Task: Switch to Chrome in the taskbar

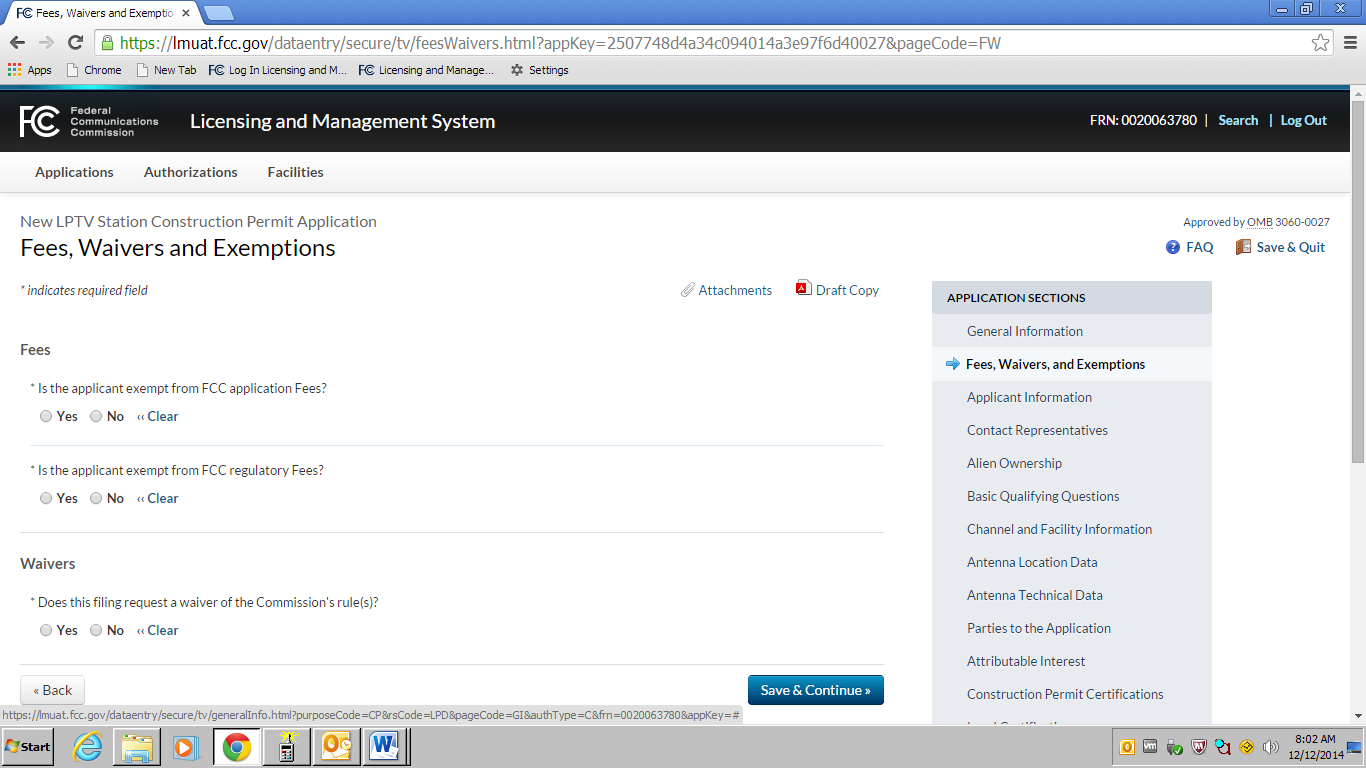Action: [237, 747]
